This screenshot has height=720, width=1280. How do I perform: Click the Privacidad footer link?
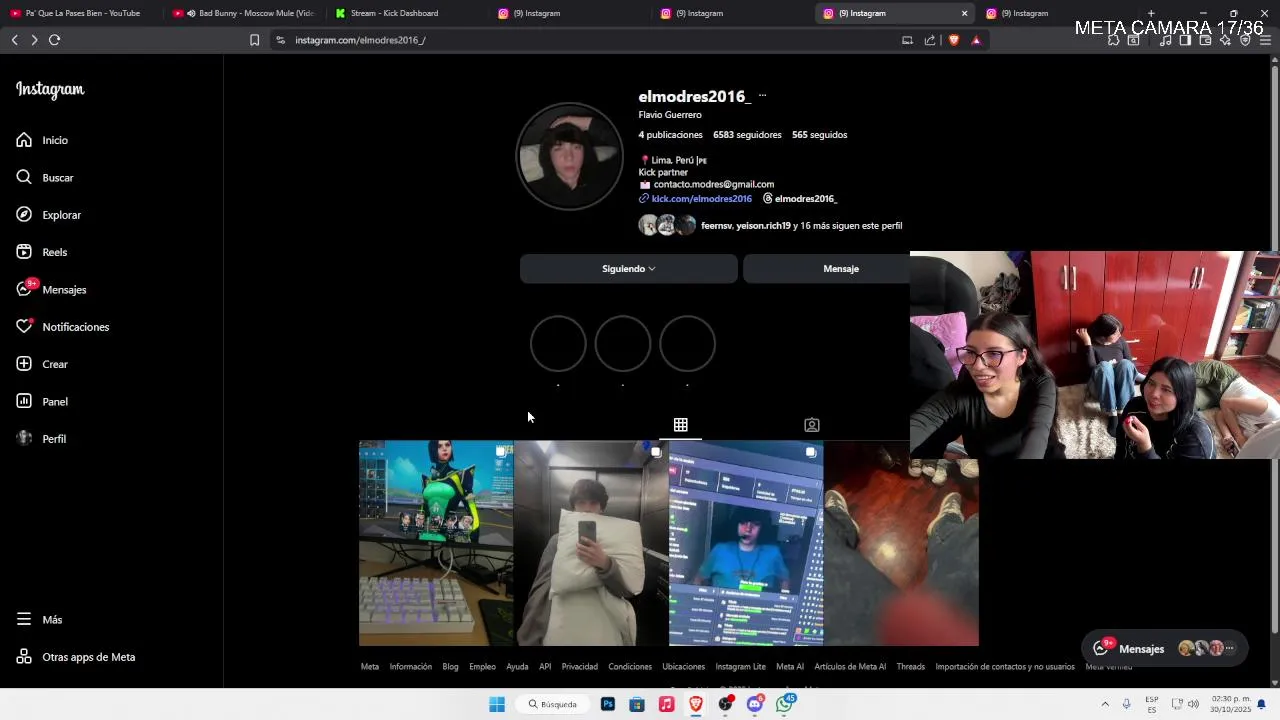[579, 667]
